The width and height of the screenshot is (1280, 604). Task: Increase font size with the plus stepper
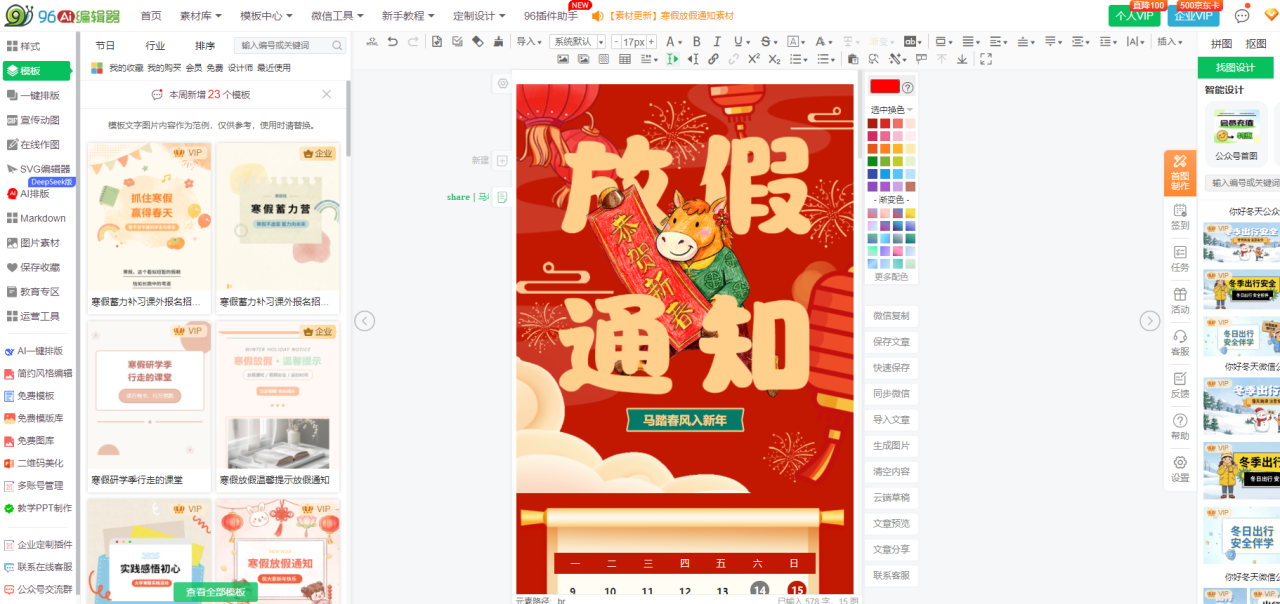click(651, 42)
